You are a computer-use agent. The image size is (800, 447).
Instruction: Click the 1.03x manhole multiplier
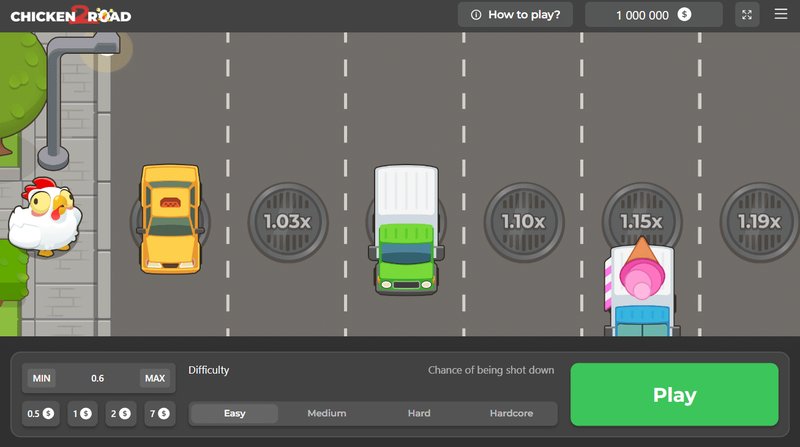point(287,221)
